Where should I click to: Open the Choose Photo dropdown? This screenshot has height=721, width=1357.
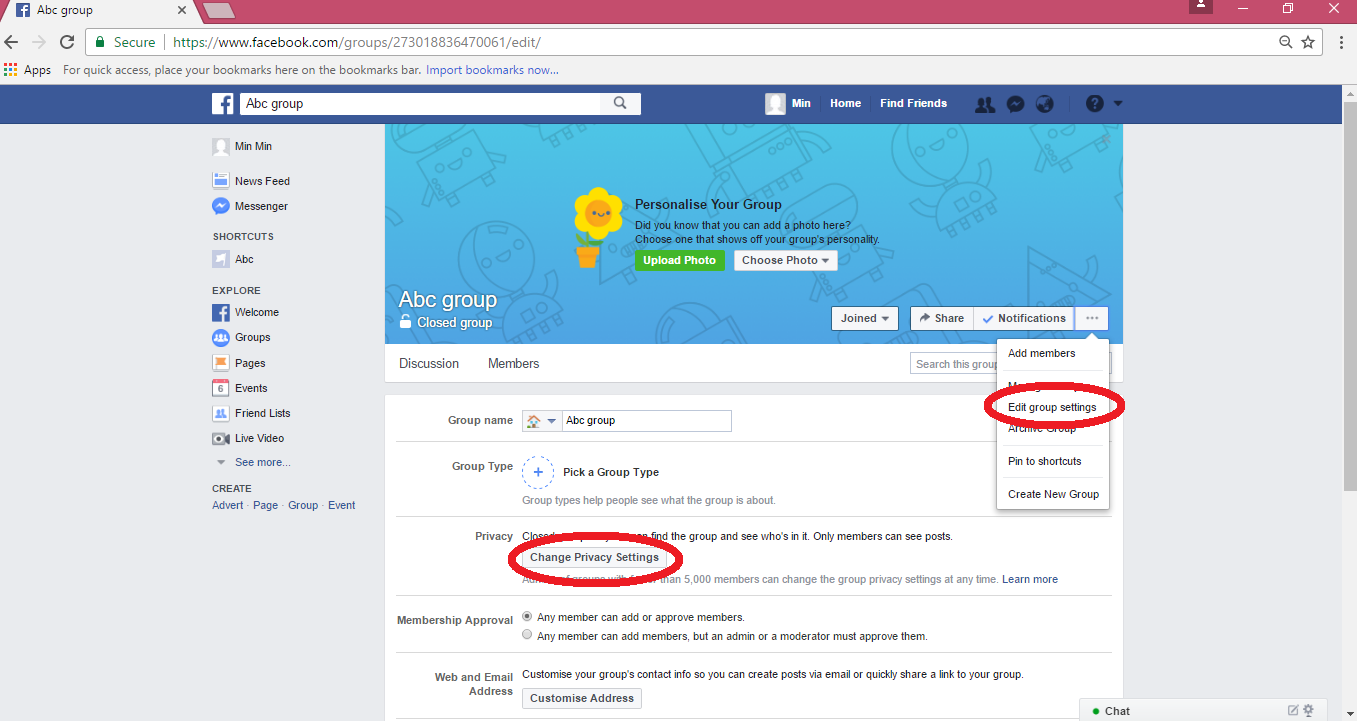pos(786,260)
